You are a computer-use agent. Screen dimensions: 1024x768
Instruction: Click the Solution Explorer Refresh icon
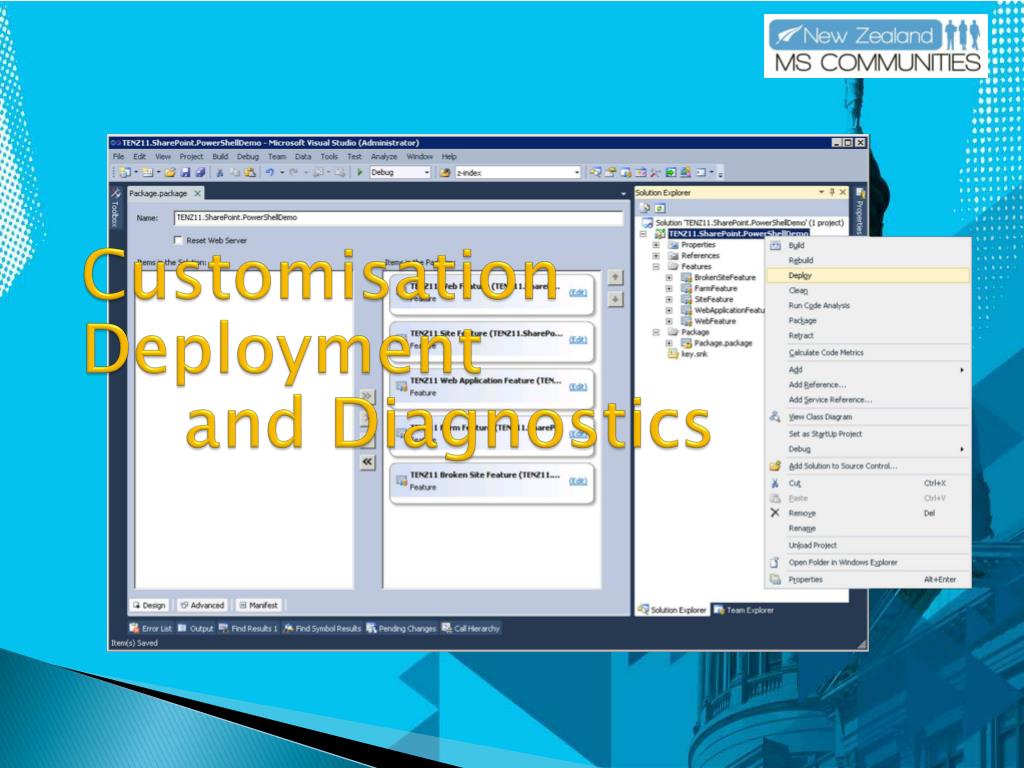click(x=660, y=208)
